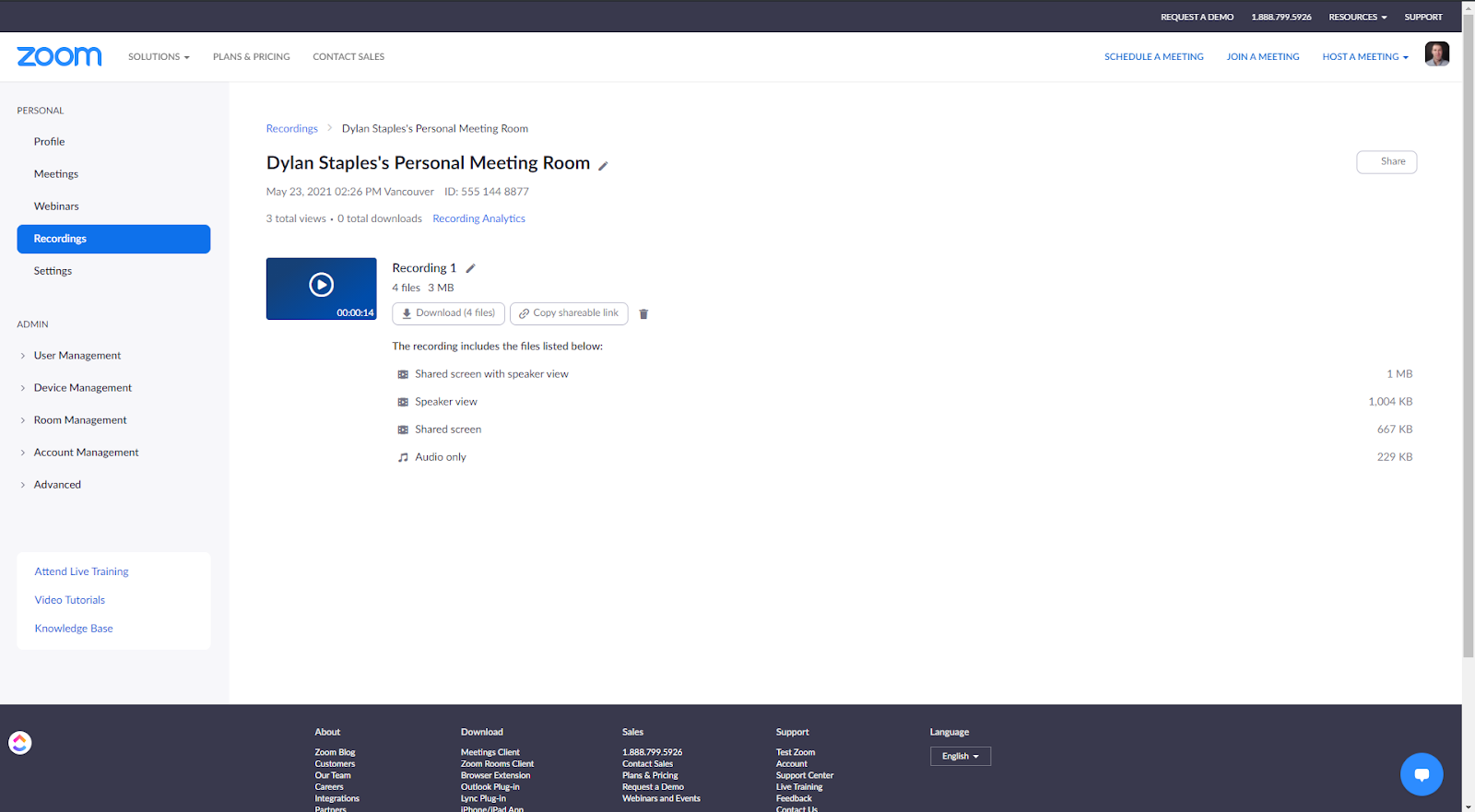Open the Shared screen file

[x=448, y=430]
